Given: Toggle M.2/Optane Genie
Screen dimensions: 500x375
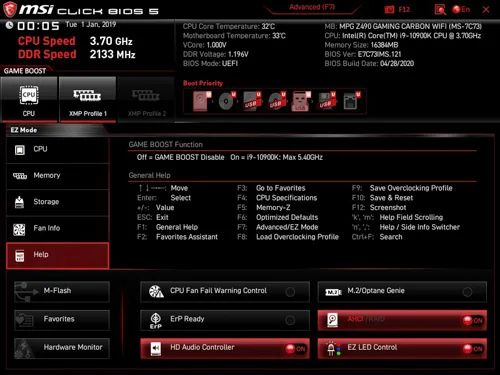Looking at the screenshot, I should (402, 291).
